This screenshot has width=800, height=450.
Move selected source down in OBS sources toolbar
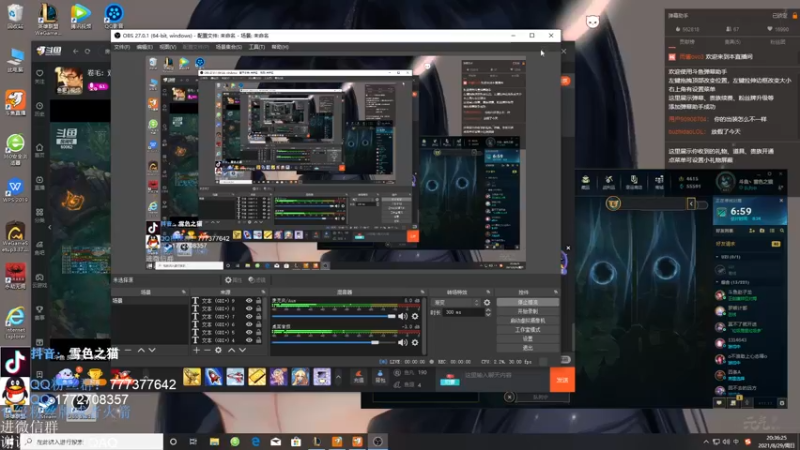tap(242, 351)
